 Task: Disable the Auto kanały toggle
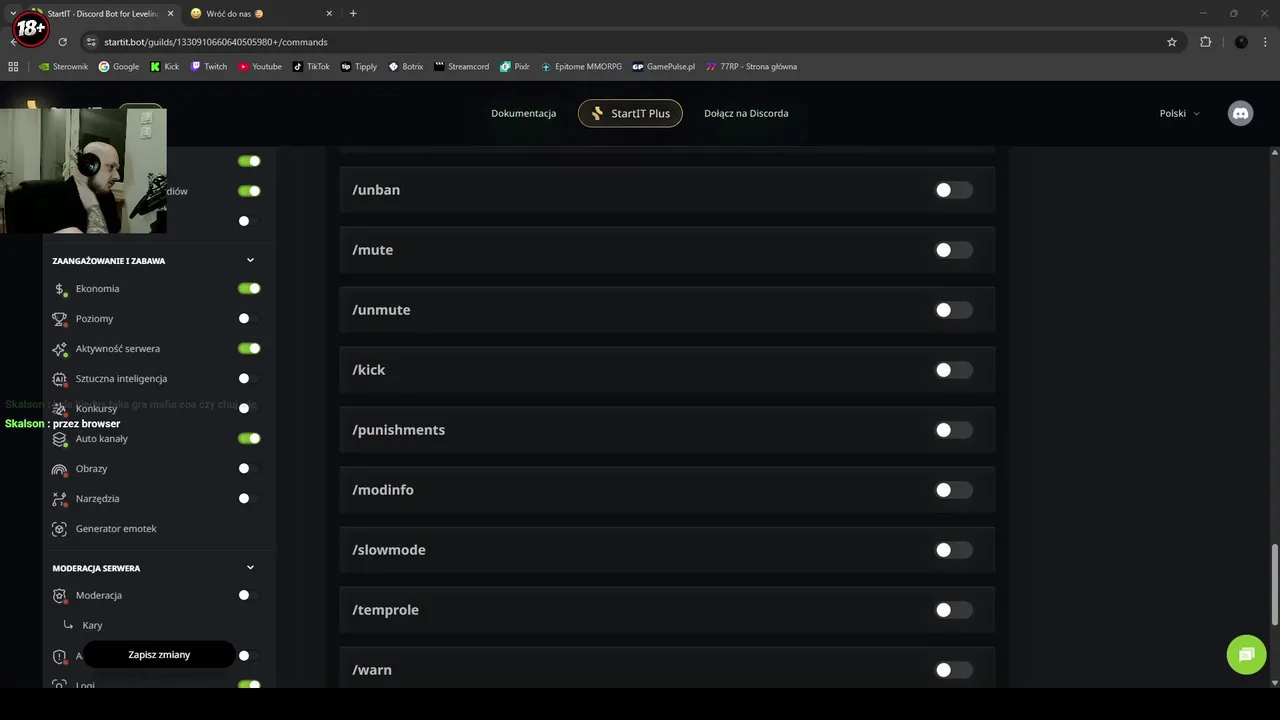[249, 439]
